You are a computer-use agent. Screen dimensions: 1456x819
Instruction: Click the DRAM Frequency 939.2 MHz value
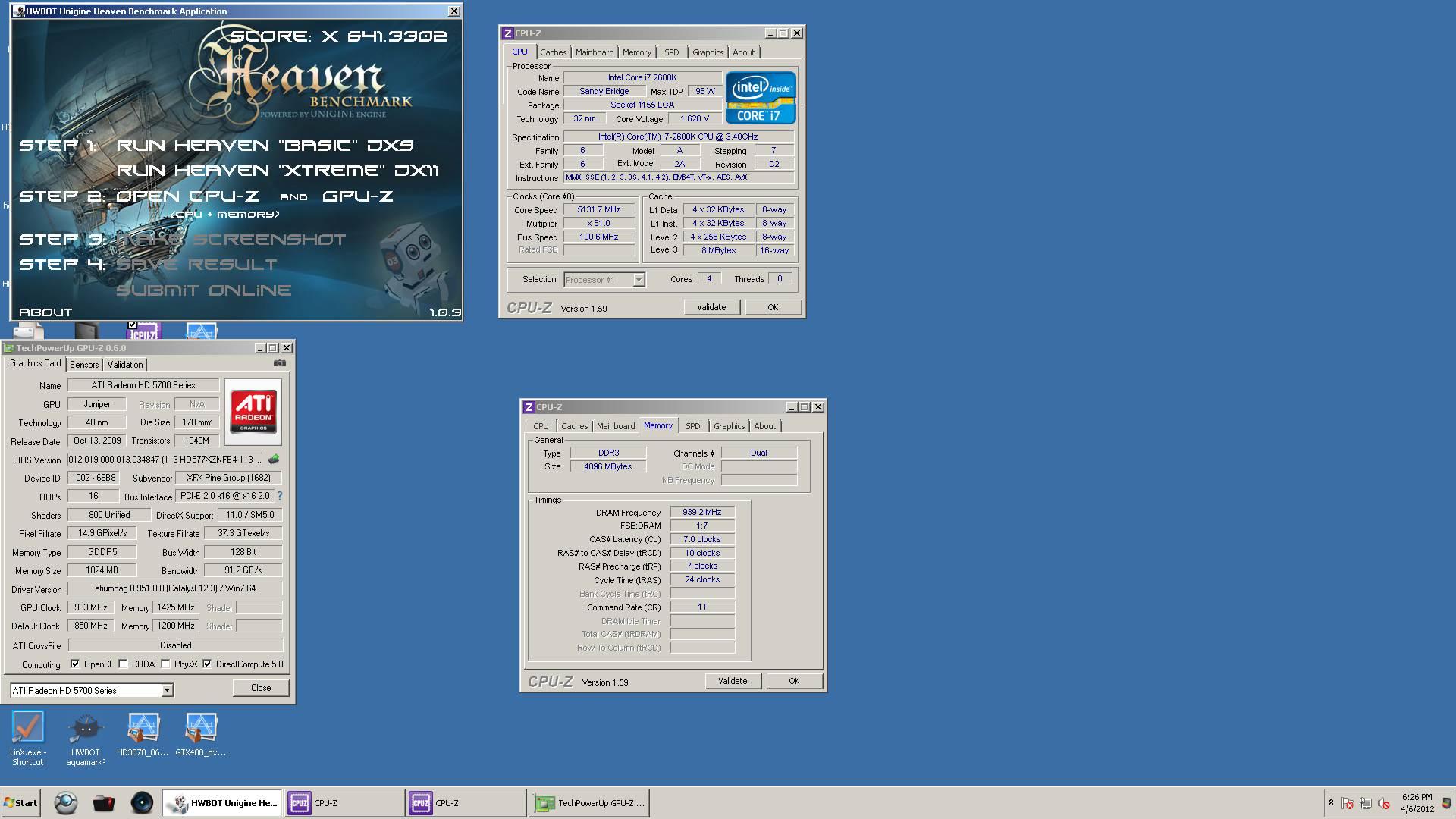coord(701,512)
